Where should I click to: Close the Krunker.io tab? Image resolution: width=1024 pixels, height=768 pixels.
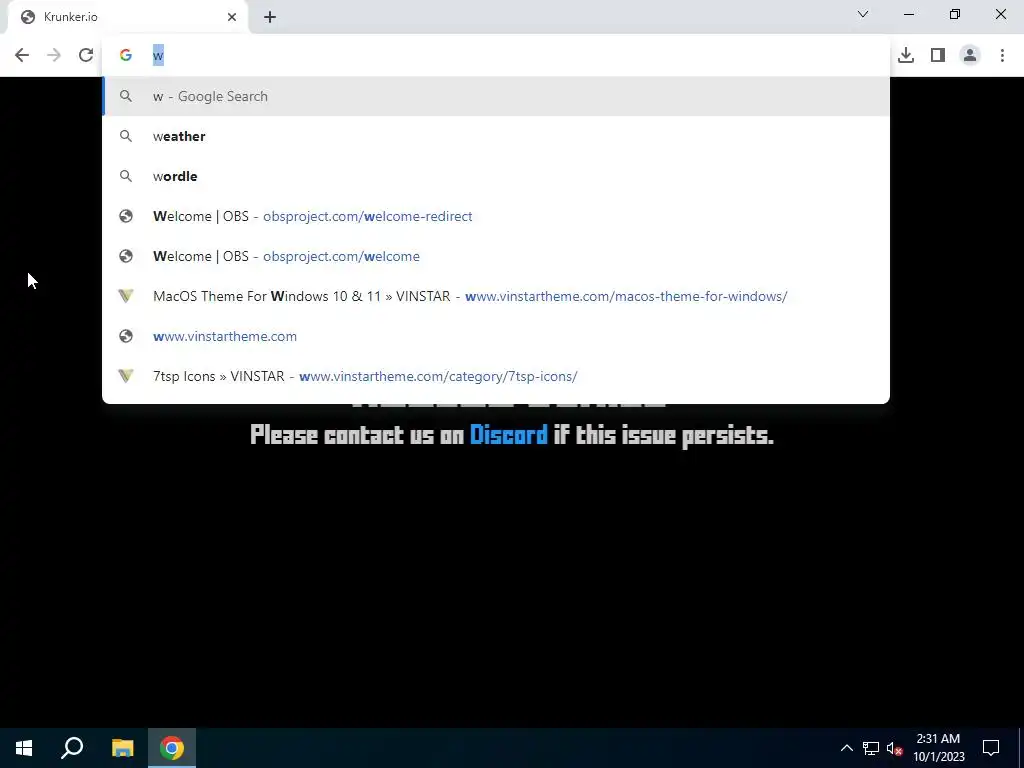pyautogui.click(x=232, y=17)
